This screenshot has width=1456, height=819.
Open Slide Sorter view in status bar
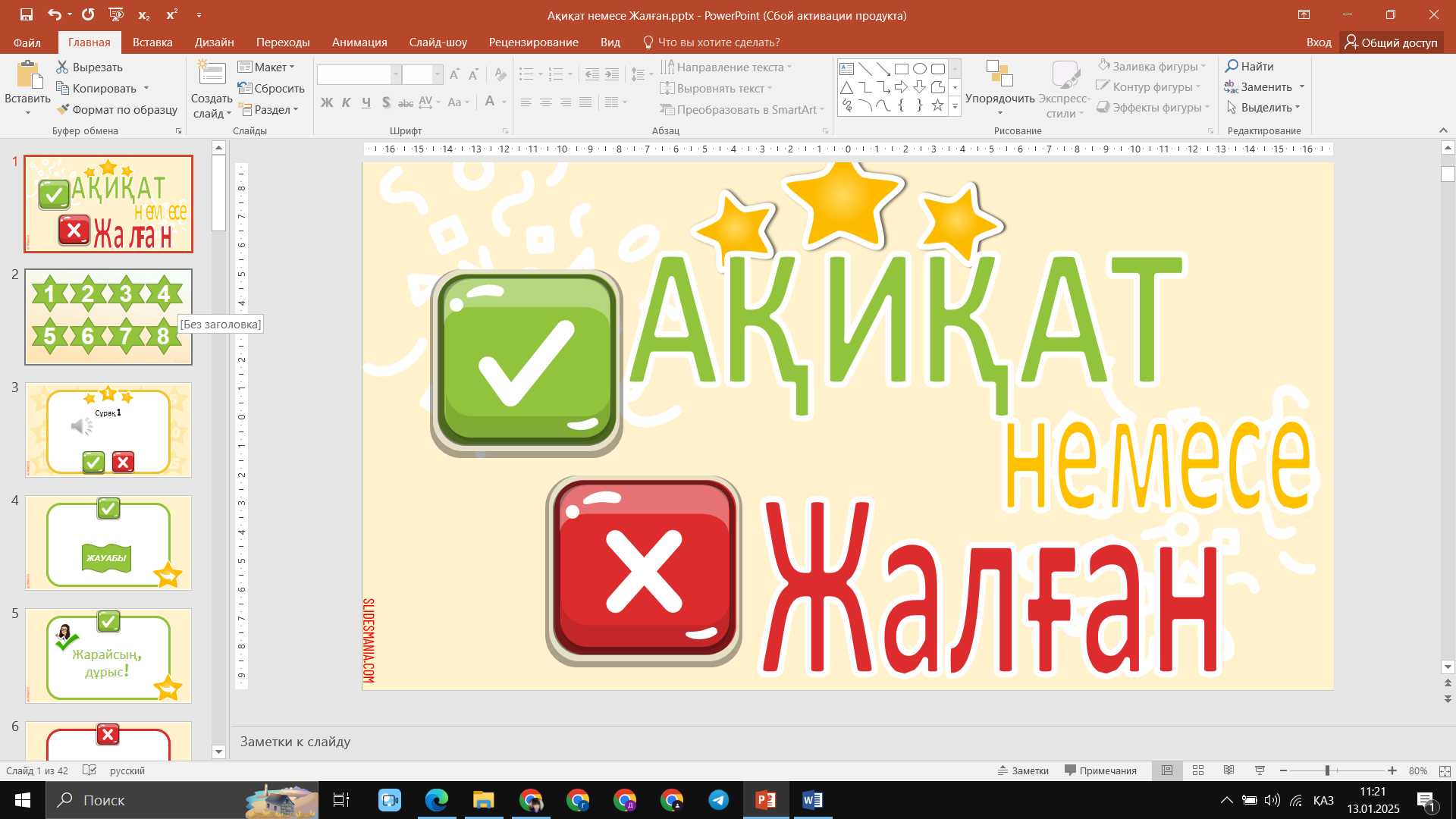1198,770
